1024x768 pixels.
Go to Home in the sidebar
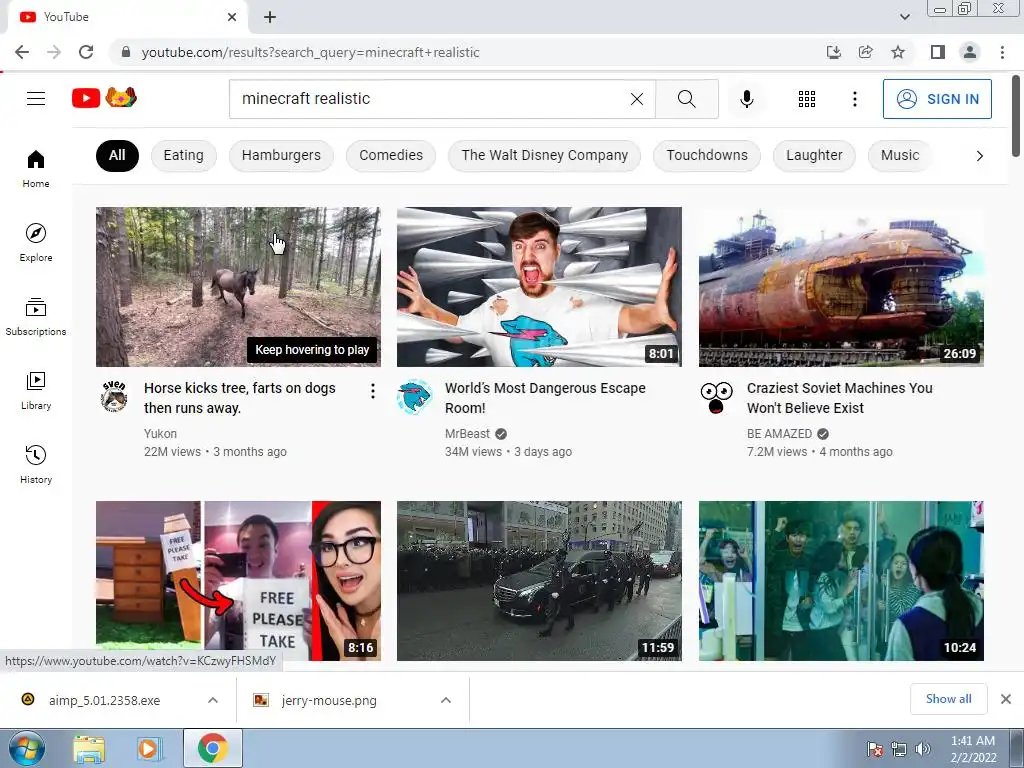[36, 168]
